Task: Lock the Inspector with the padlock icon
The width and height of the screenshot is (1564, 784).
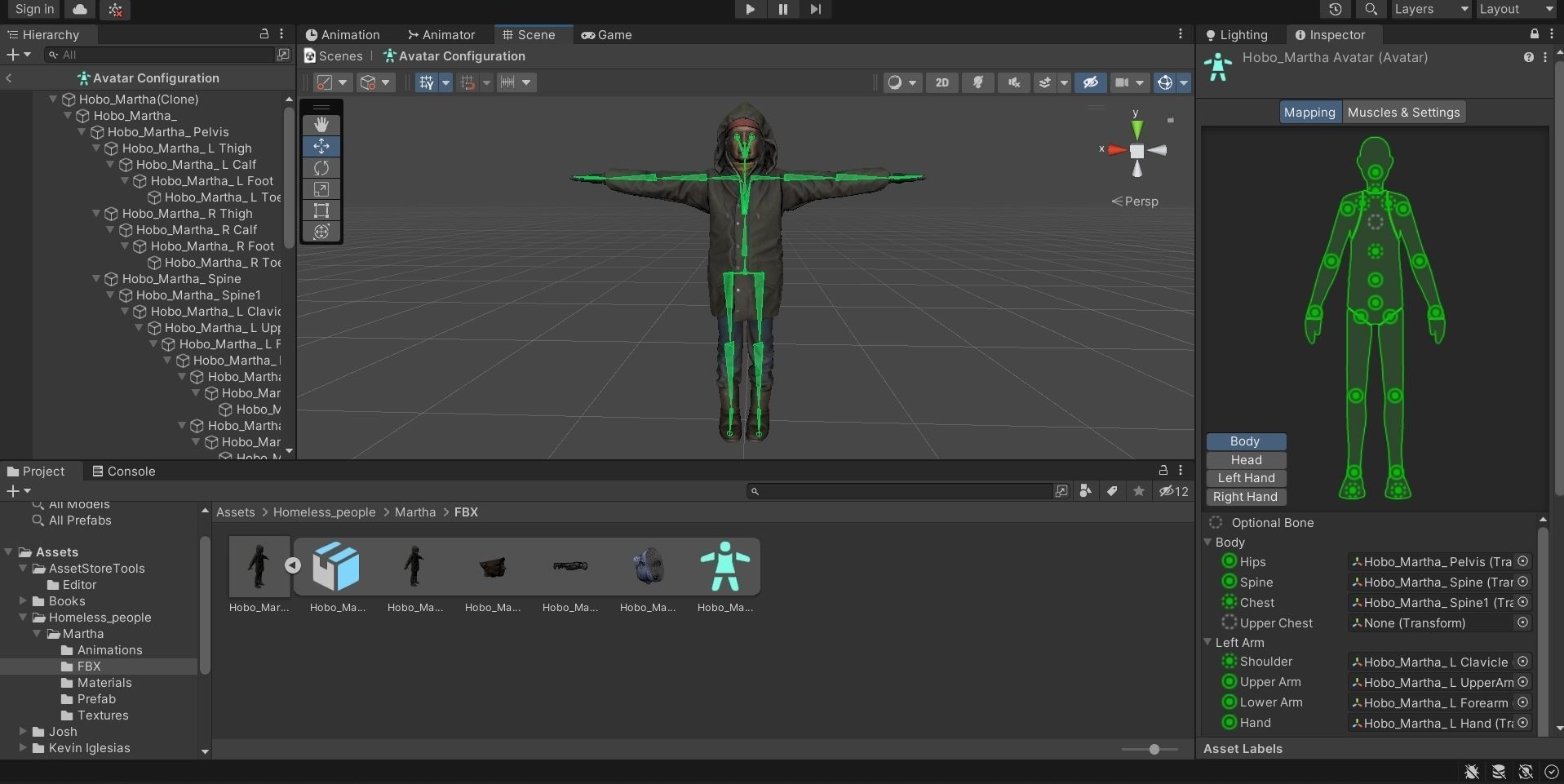Action: pos(1534,34)
